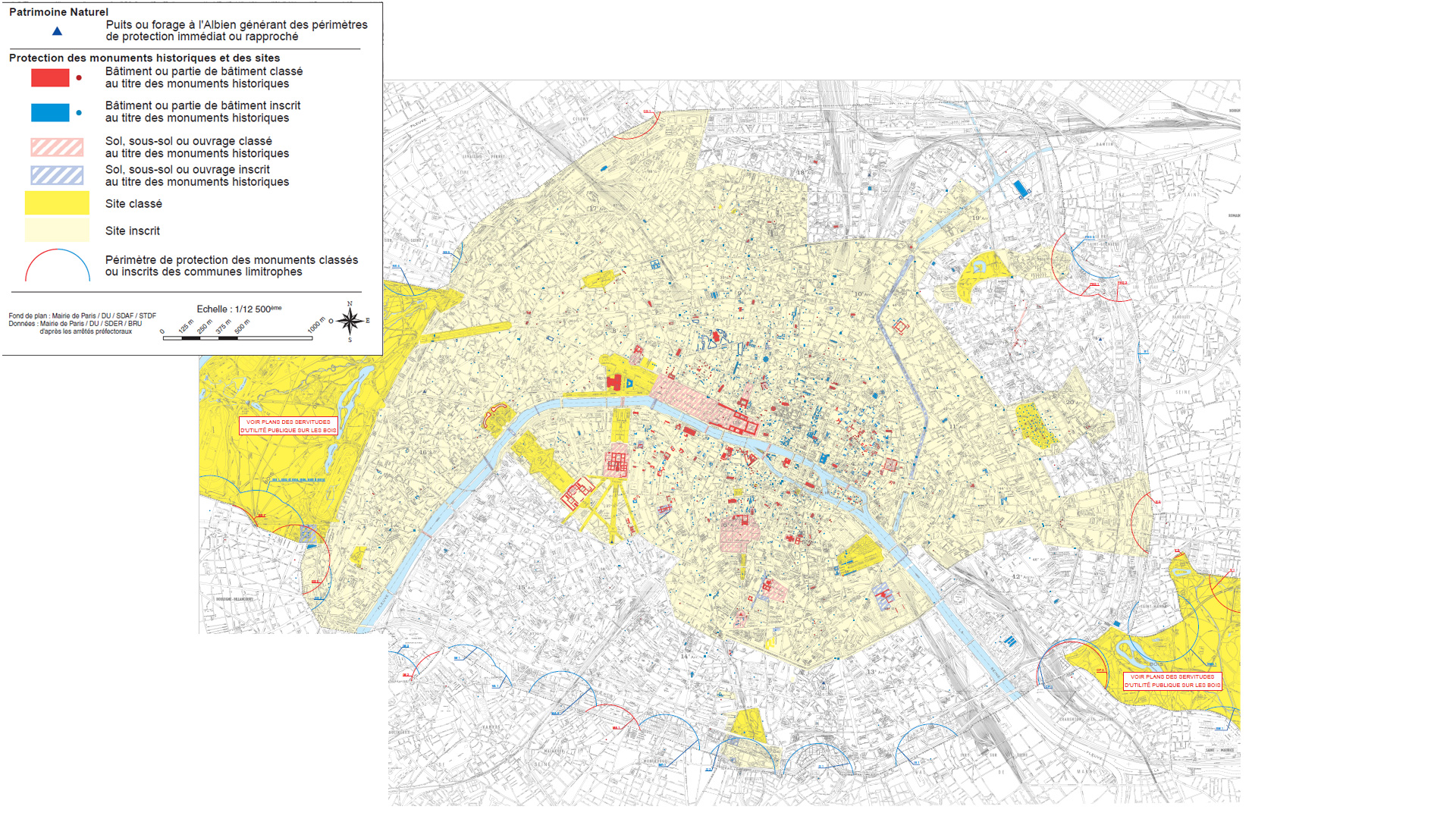Open the 'VOIR PLANS DES SERVITUDES' label on the western woods
The image size is (1456, 819).
click(x=288, y=426)
